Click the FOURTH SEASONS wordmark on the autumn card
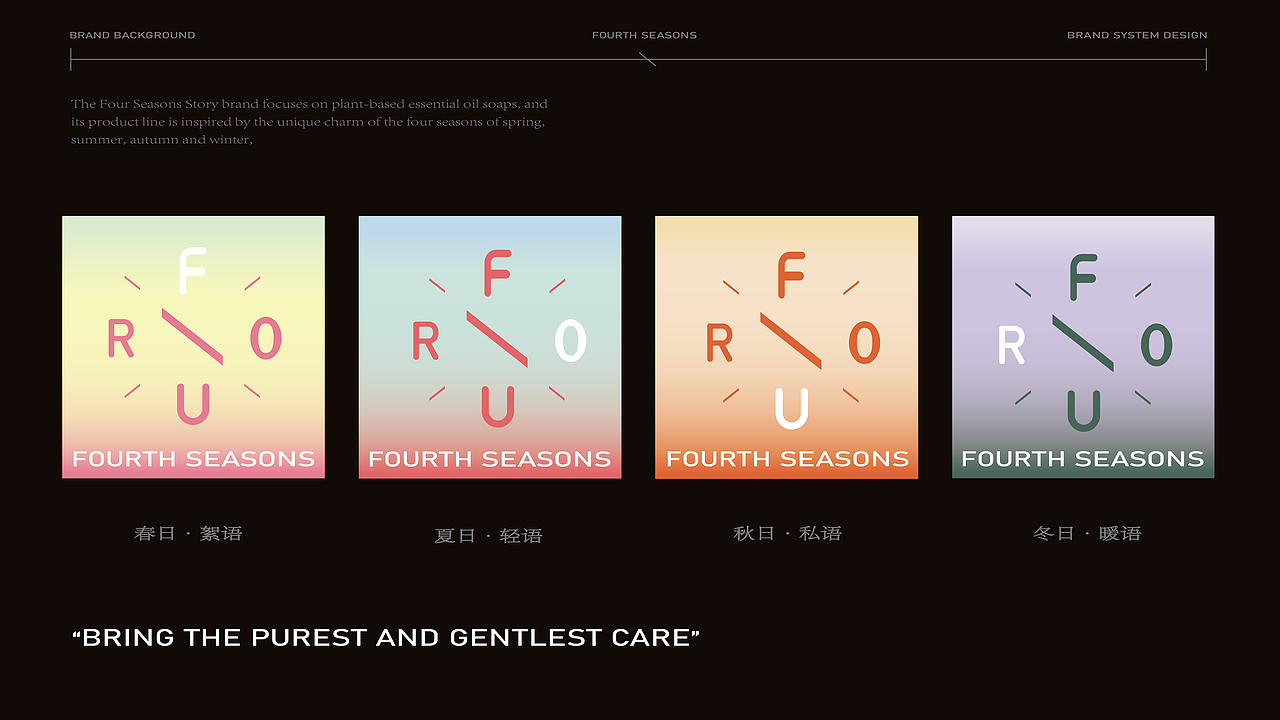The height and width of the screenshot is (720, 1280). tap(788, 459)
